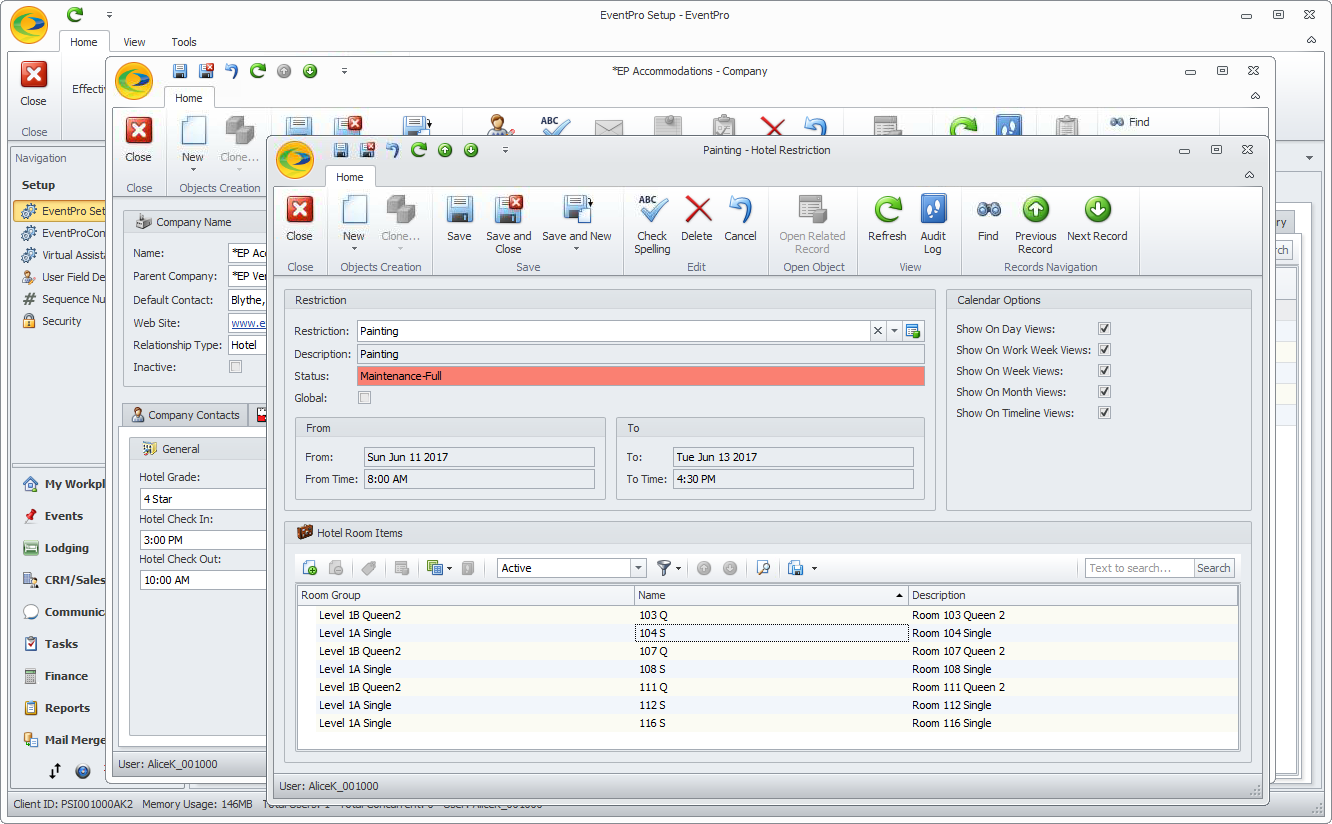The height and width of the screenshot is (824, 1332).
Task: Collapse the Hotel Restriction ribbon with the chevron
Action: pyautogui.click(x=1249, y=175)
